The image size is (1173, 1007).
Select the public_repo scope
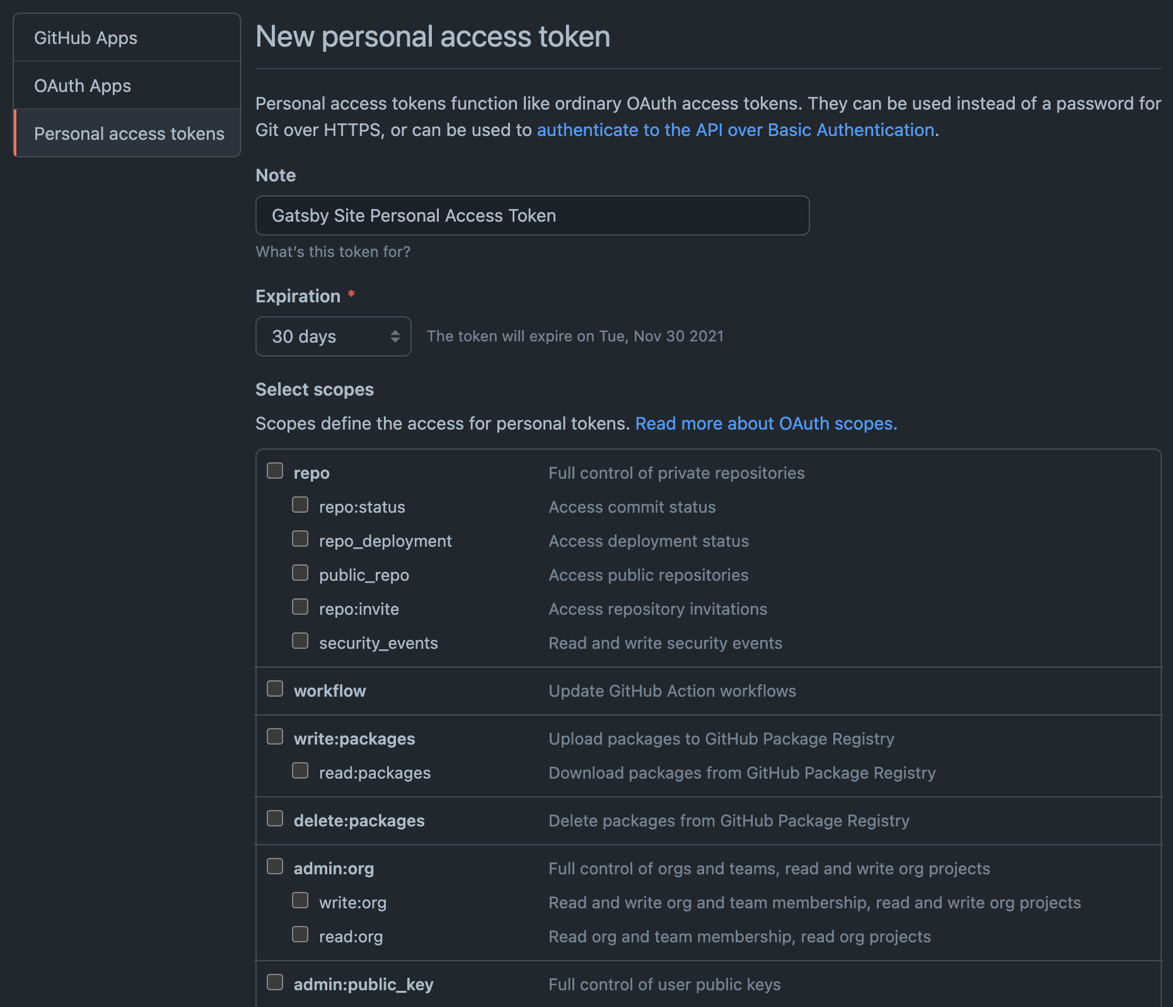(300, 572)
